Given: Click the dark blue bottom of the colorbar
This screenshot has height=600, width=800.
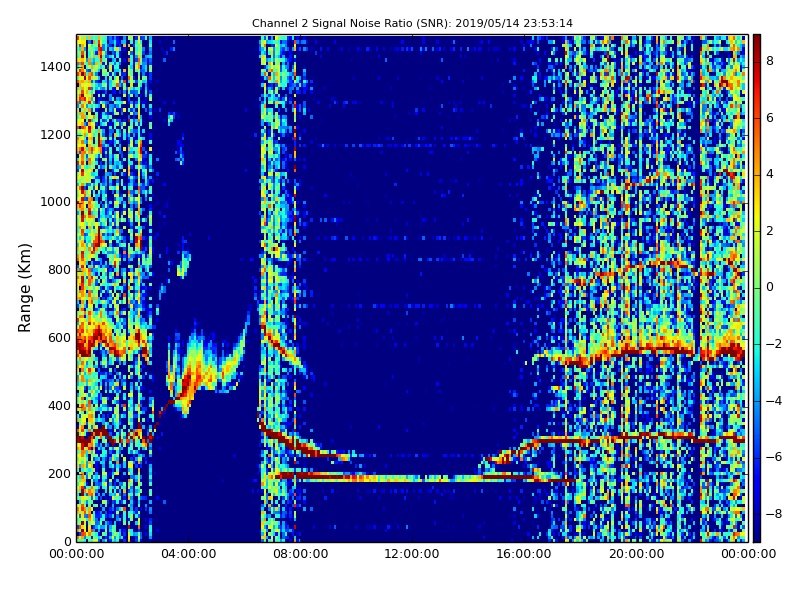Looking at the screenshot, I should pos(757,535).
